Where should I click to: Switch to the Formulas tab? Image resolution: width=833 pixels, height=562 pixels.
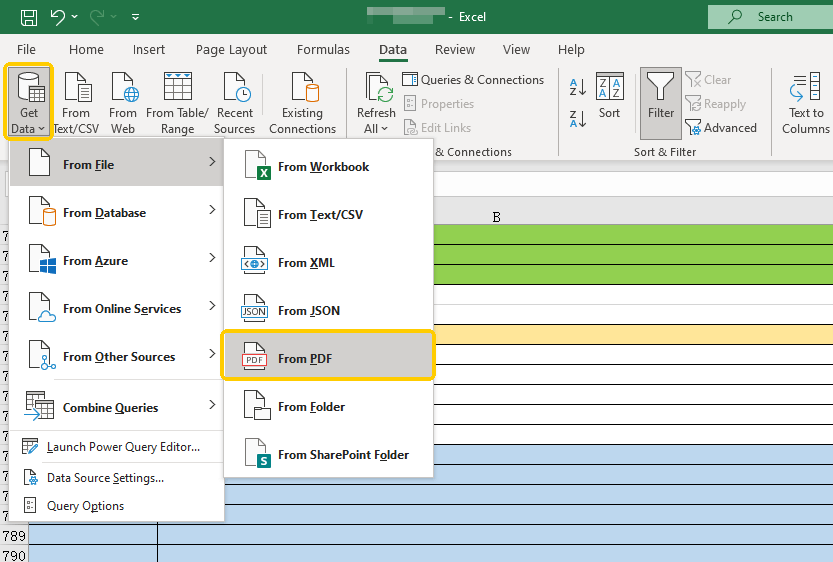tap(323, 49)
